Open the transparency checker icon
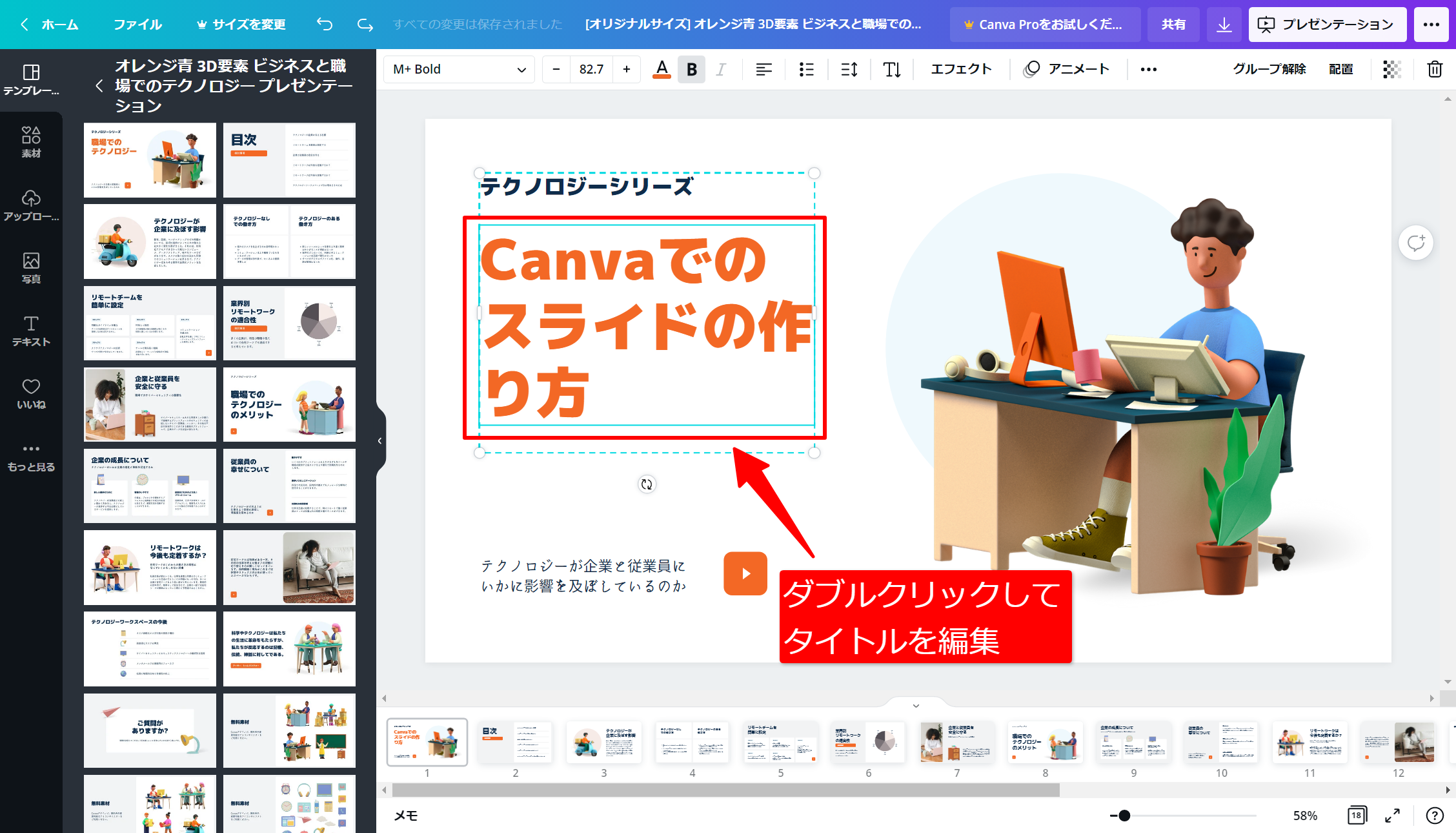Screen dimensions: 1456x833 1392,69
